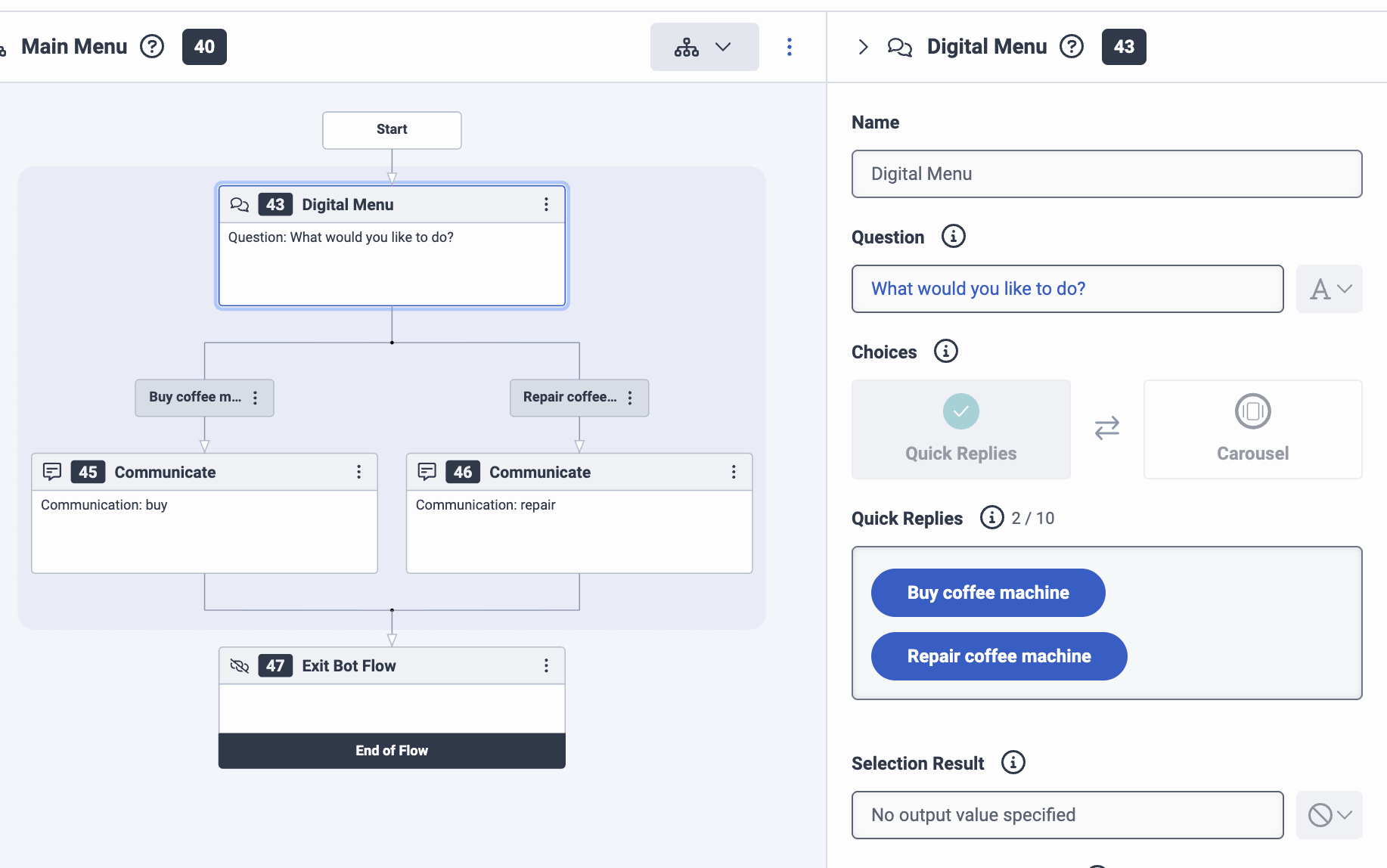Click the info icon next to Question

point(953,237)
